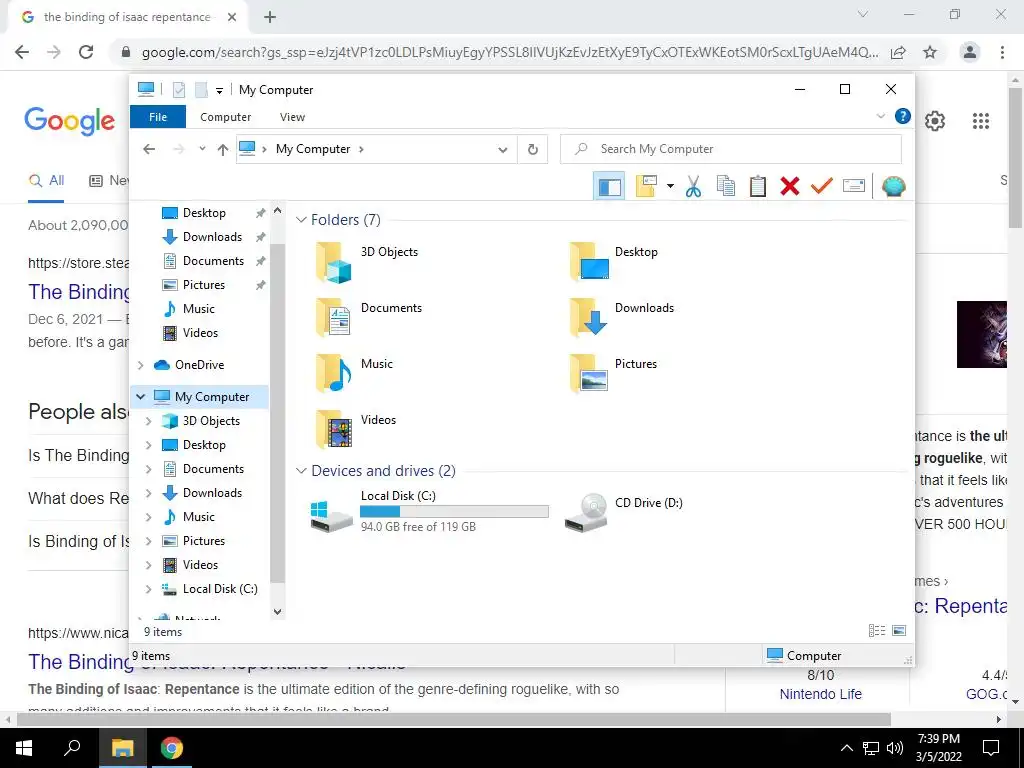Image resolution: width=1024 pixels, height=768 pixels.
Task: Click the Google logo
Action: [x=69, y=121]
